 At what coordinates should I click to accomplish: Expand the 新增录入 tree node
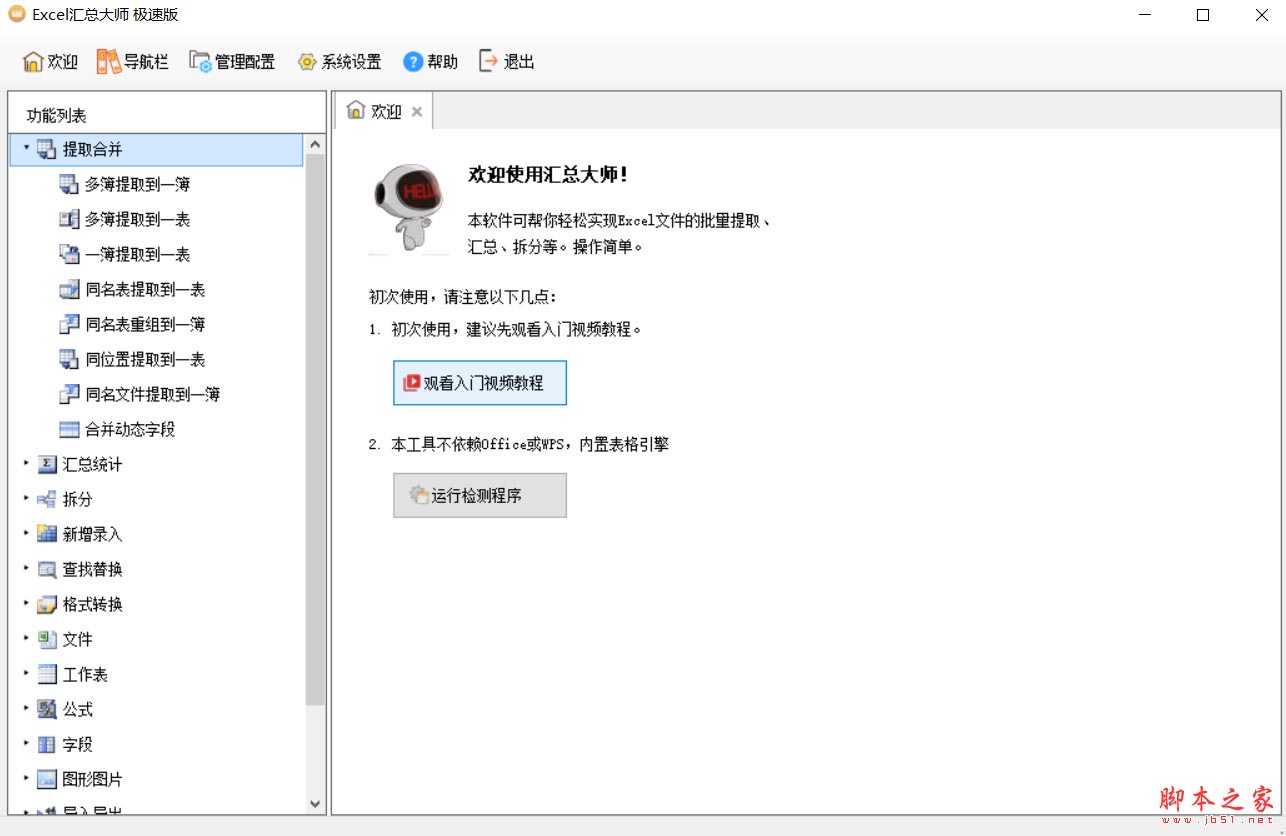pyautogui.click(x=26, y=533)
